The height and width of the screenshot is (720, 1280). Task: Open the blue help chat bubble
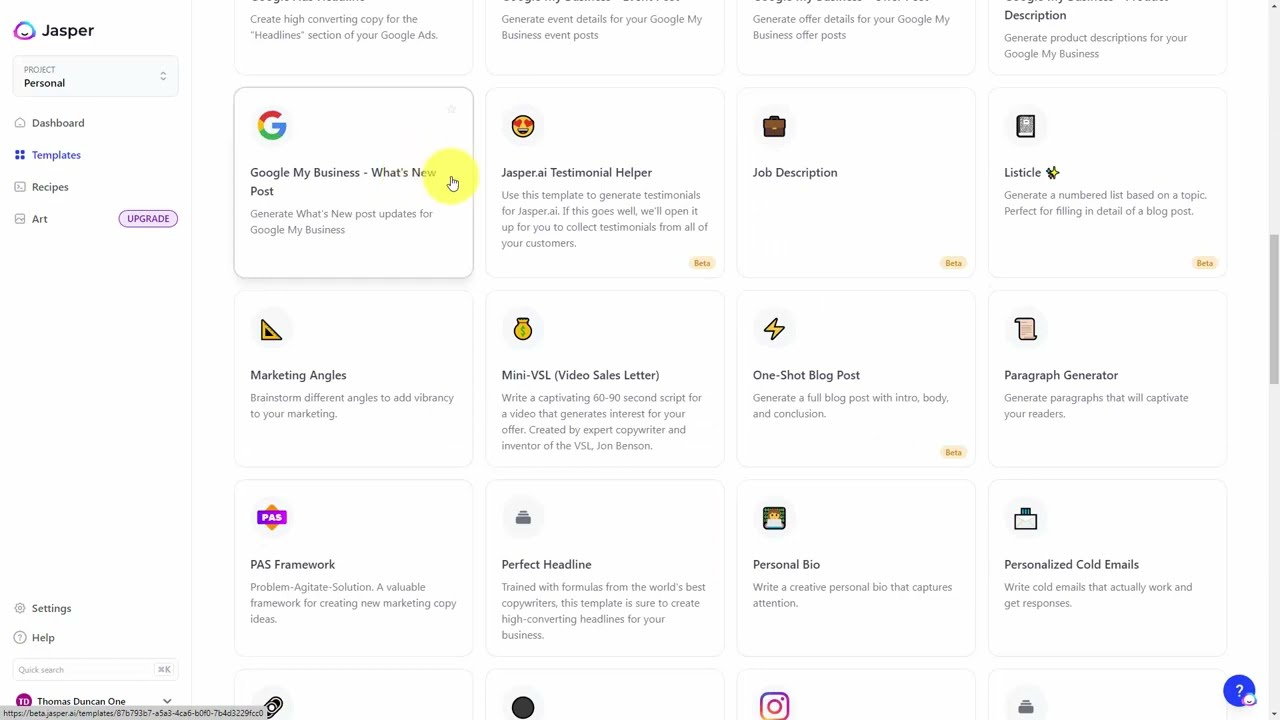point(1239,690)
